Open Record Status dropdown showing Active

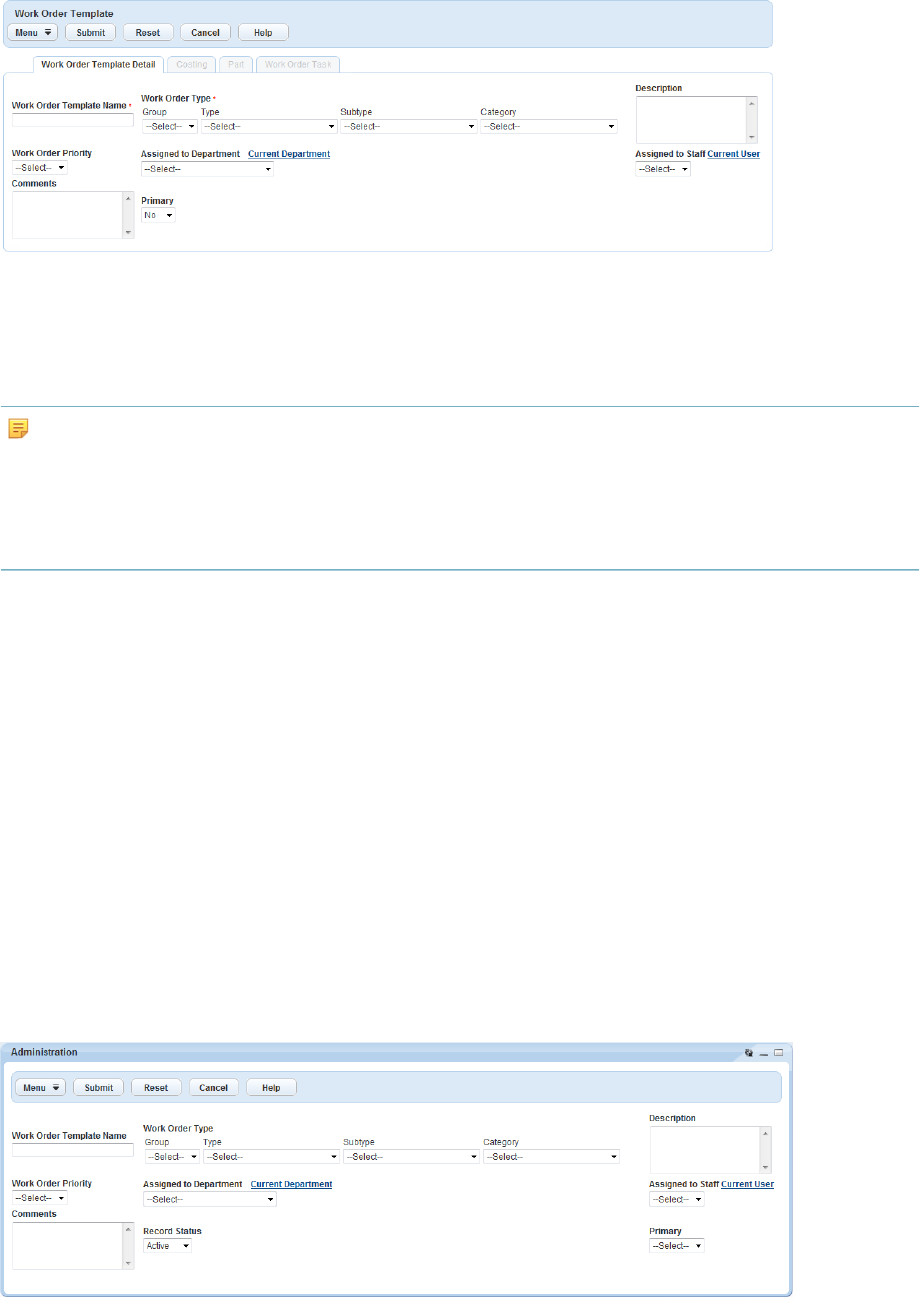(x=167, y=1246)
